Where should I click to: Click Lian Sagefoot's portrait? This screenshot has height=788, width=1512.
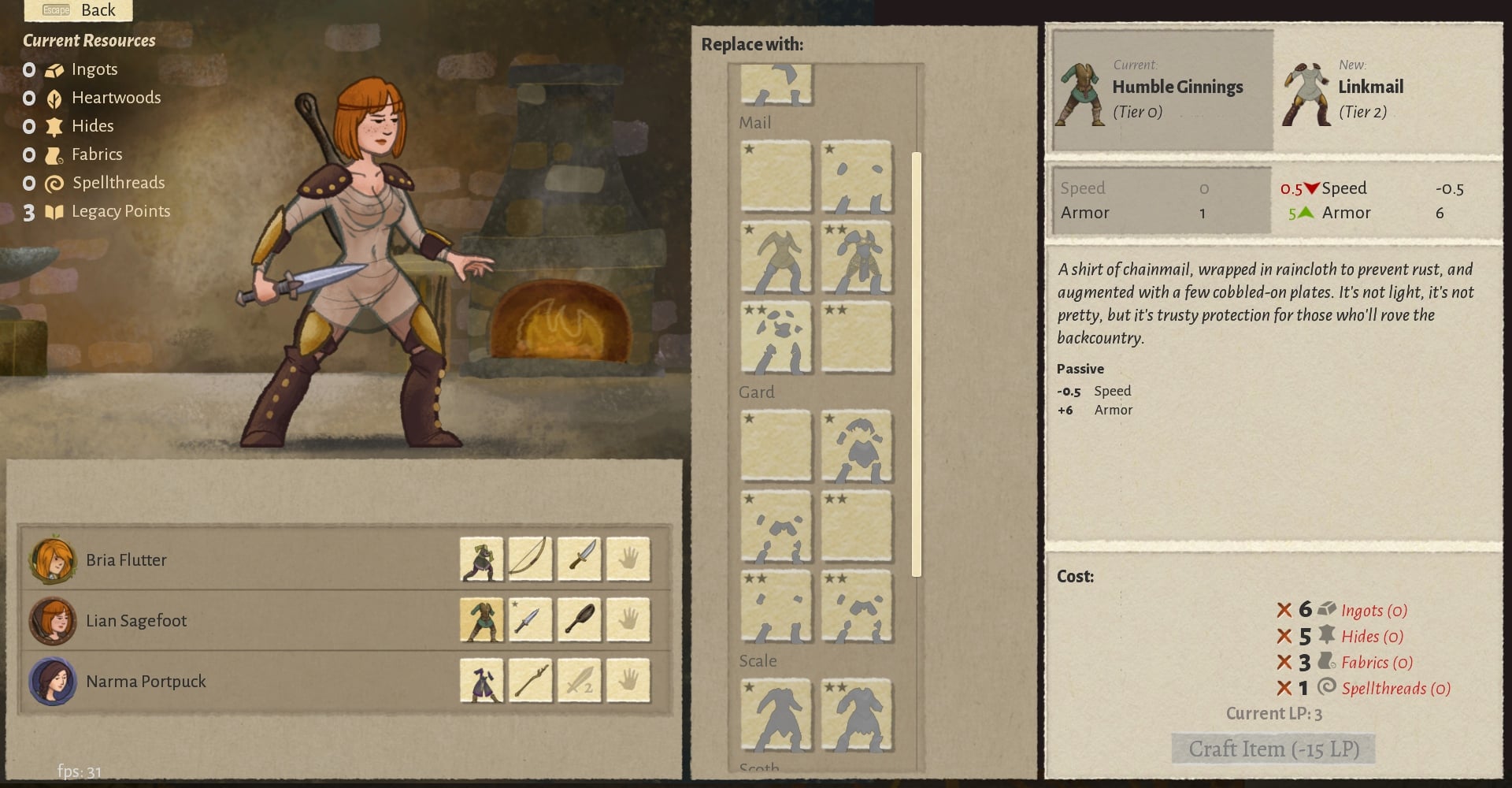point(52,620)
